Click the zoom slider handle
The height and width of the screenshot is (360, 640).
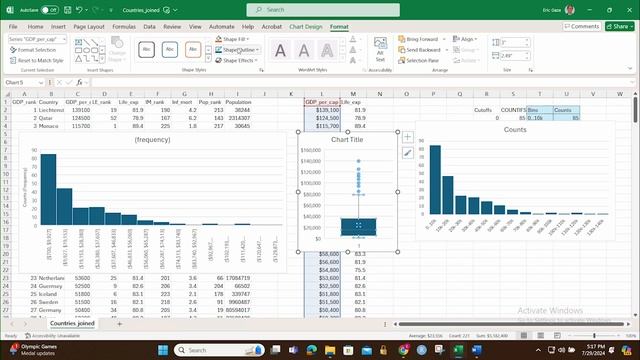tap(594, 336)
